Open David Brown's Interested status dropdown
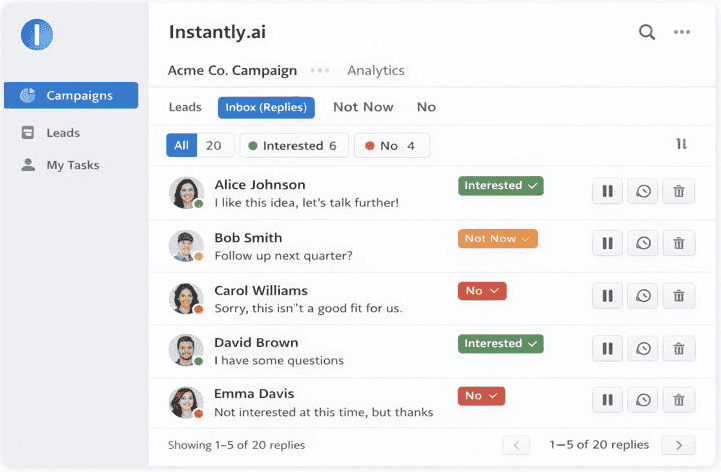The width and height of the screenshot is (721, 472). (501, 344)
